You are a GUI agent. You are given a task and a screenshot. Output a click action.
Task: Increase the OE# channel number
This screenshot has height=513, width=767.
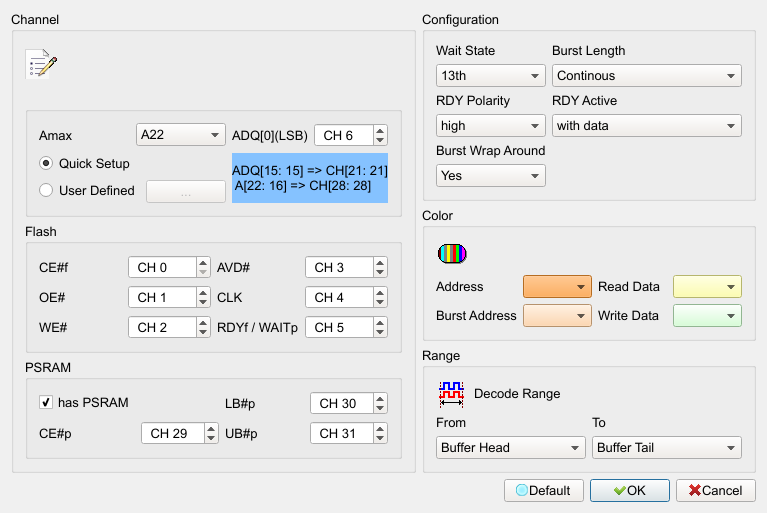click(203, 292)
